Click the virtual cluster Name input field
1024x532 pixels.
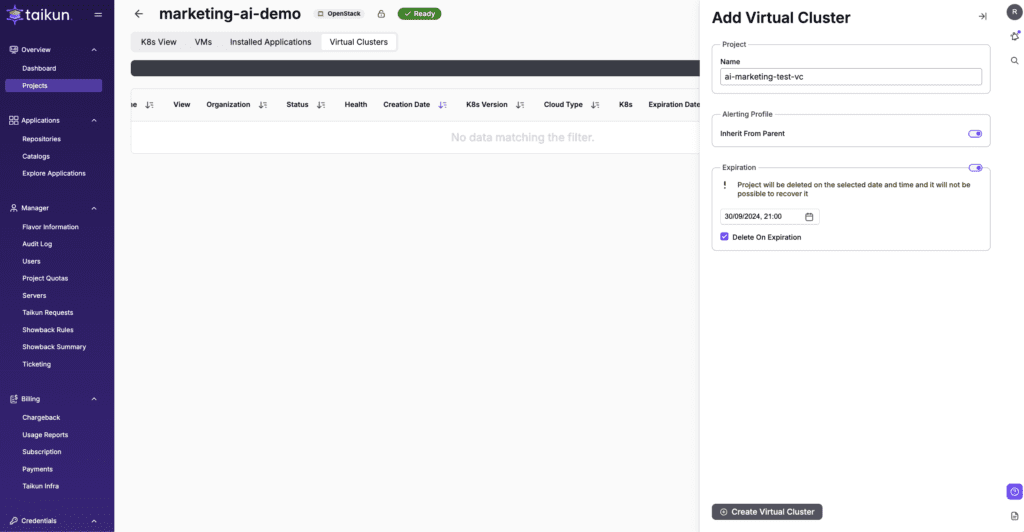(850, 77)
